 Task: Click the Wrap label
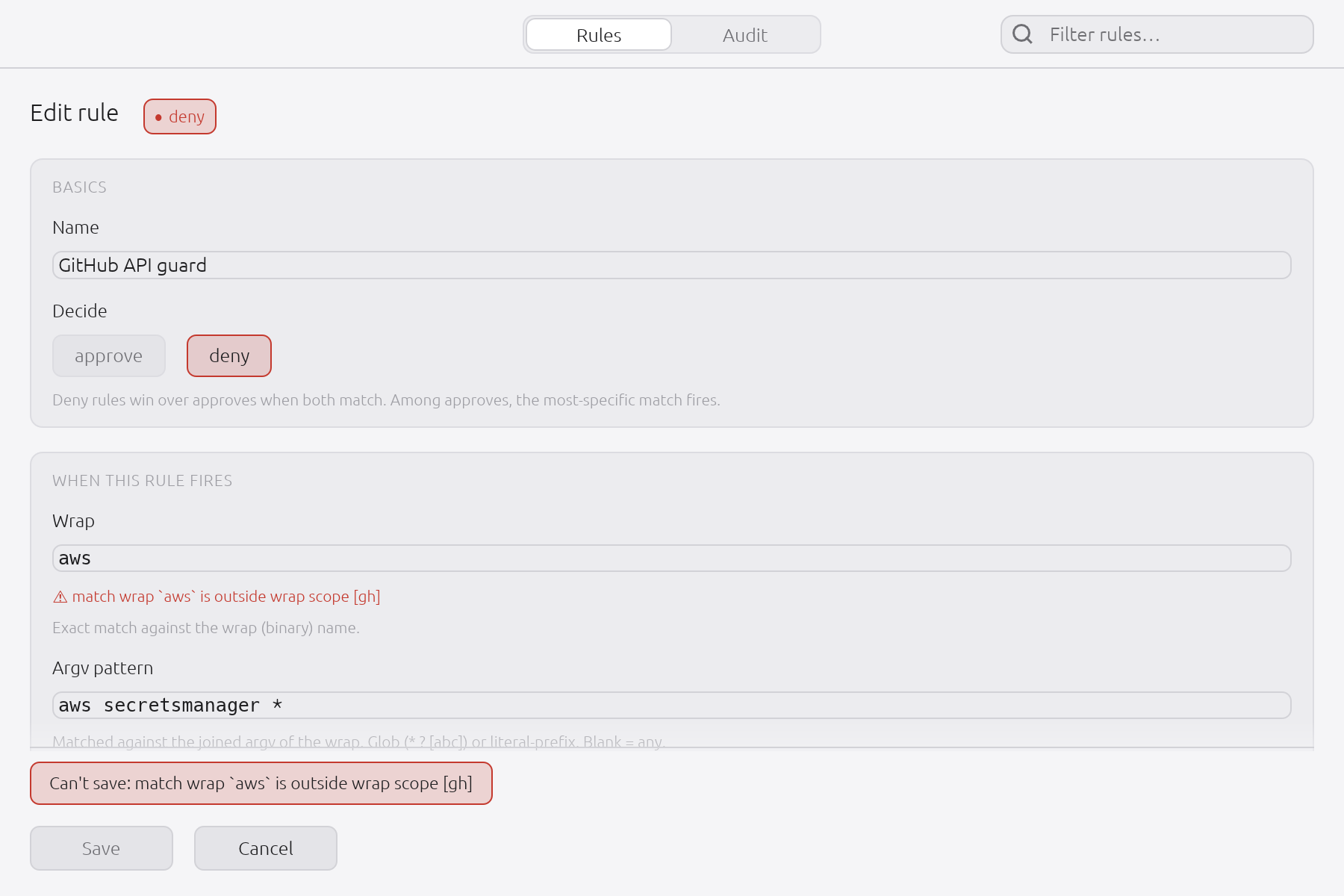[73, 521]
